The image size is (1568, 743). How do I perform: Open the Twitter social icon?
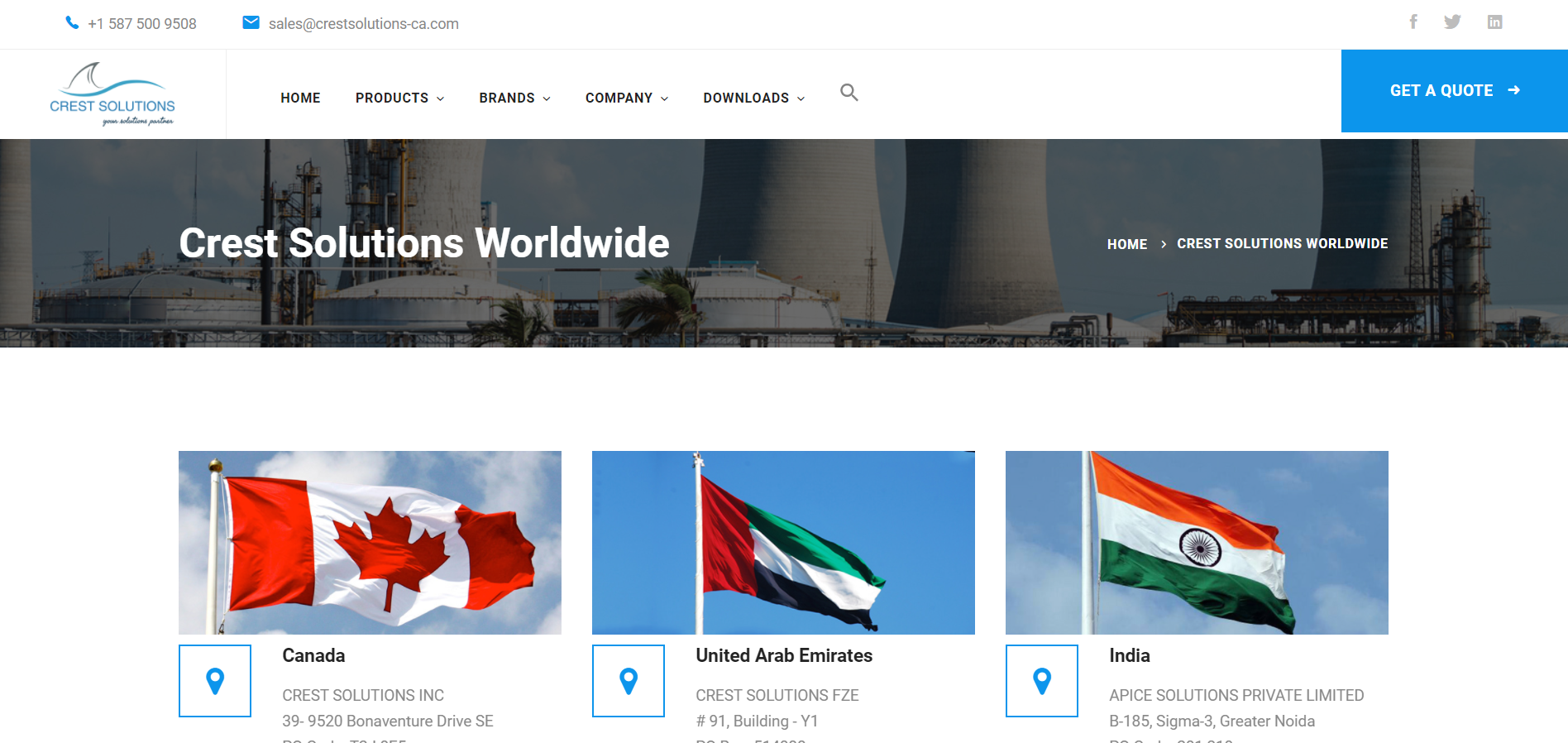coord(1452,22)
